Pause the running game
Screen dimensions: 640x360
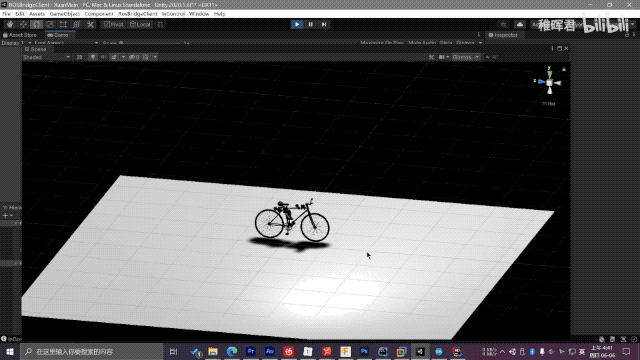[310, 24]
